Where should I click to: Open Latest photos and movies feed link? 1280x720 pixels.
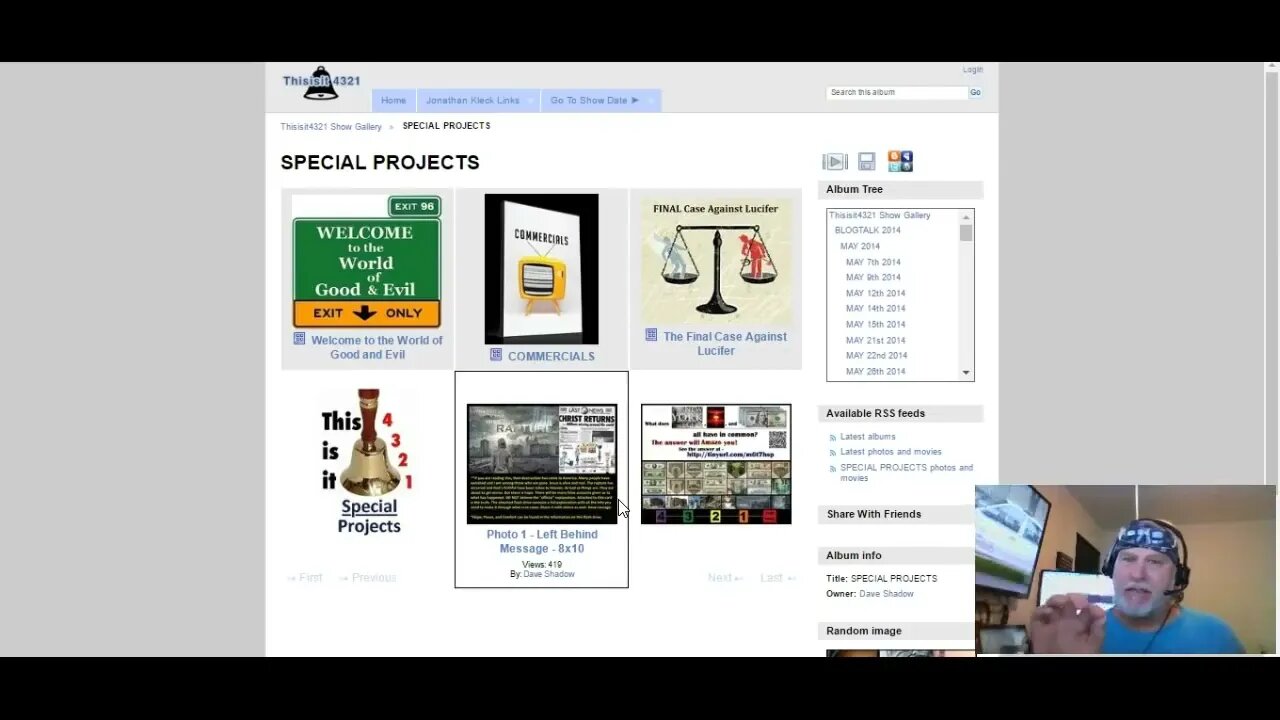[891, 452]
